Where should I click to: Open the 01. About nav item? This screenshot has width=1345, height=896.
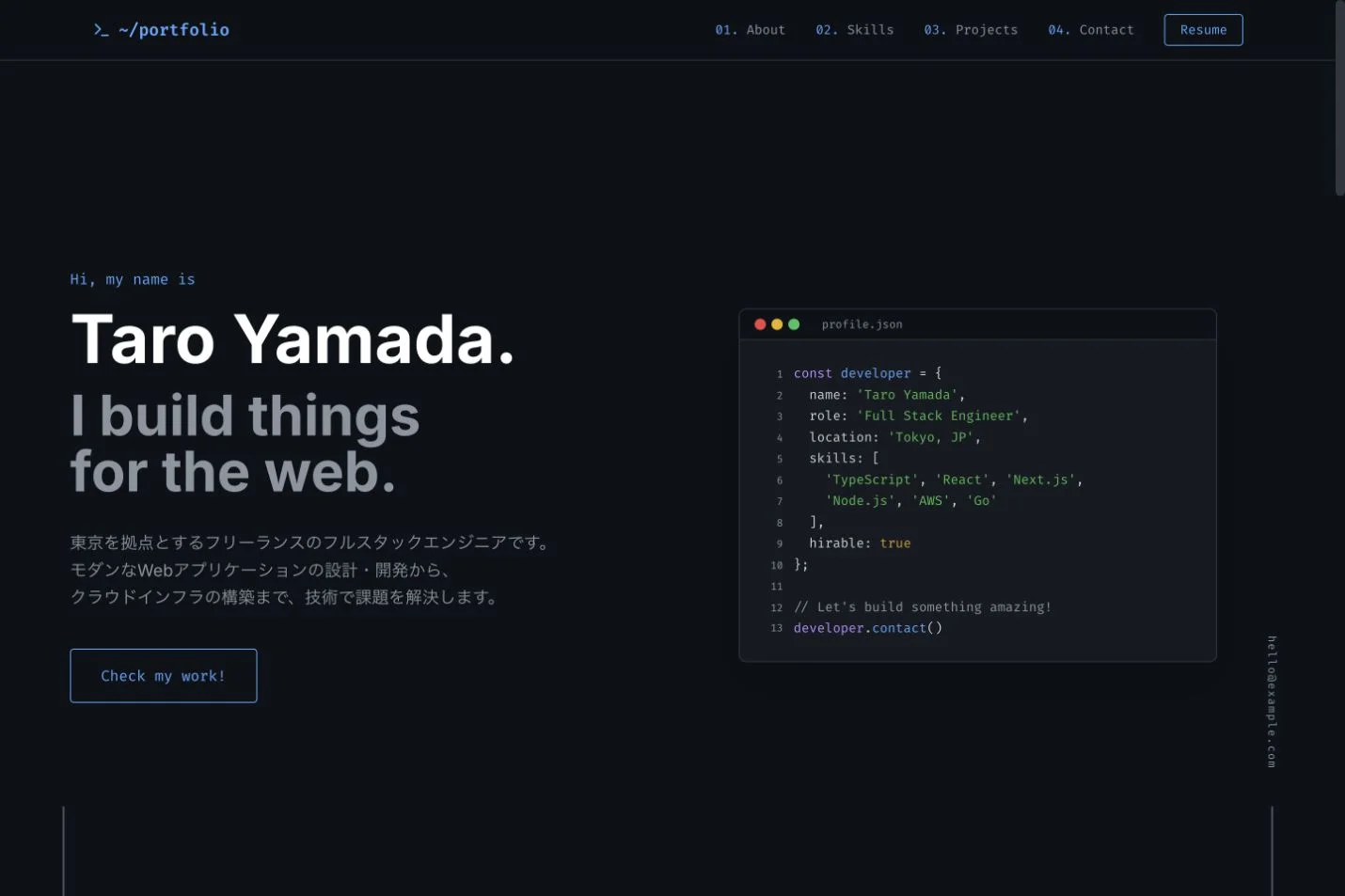(750, 30)
